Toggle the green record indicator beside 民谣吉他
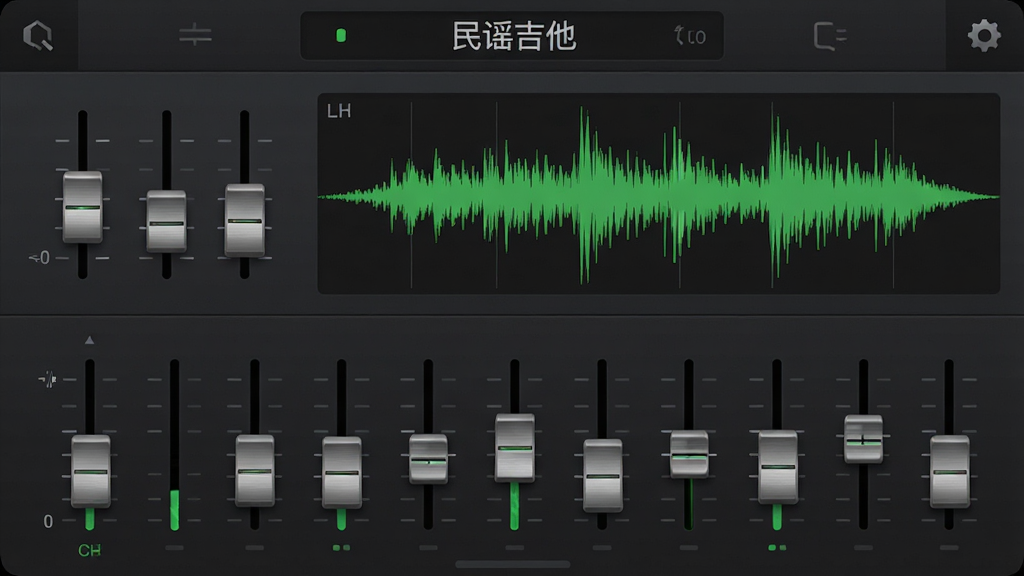 pos(341,35)
